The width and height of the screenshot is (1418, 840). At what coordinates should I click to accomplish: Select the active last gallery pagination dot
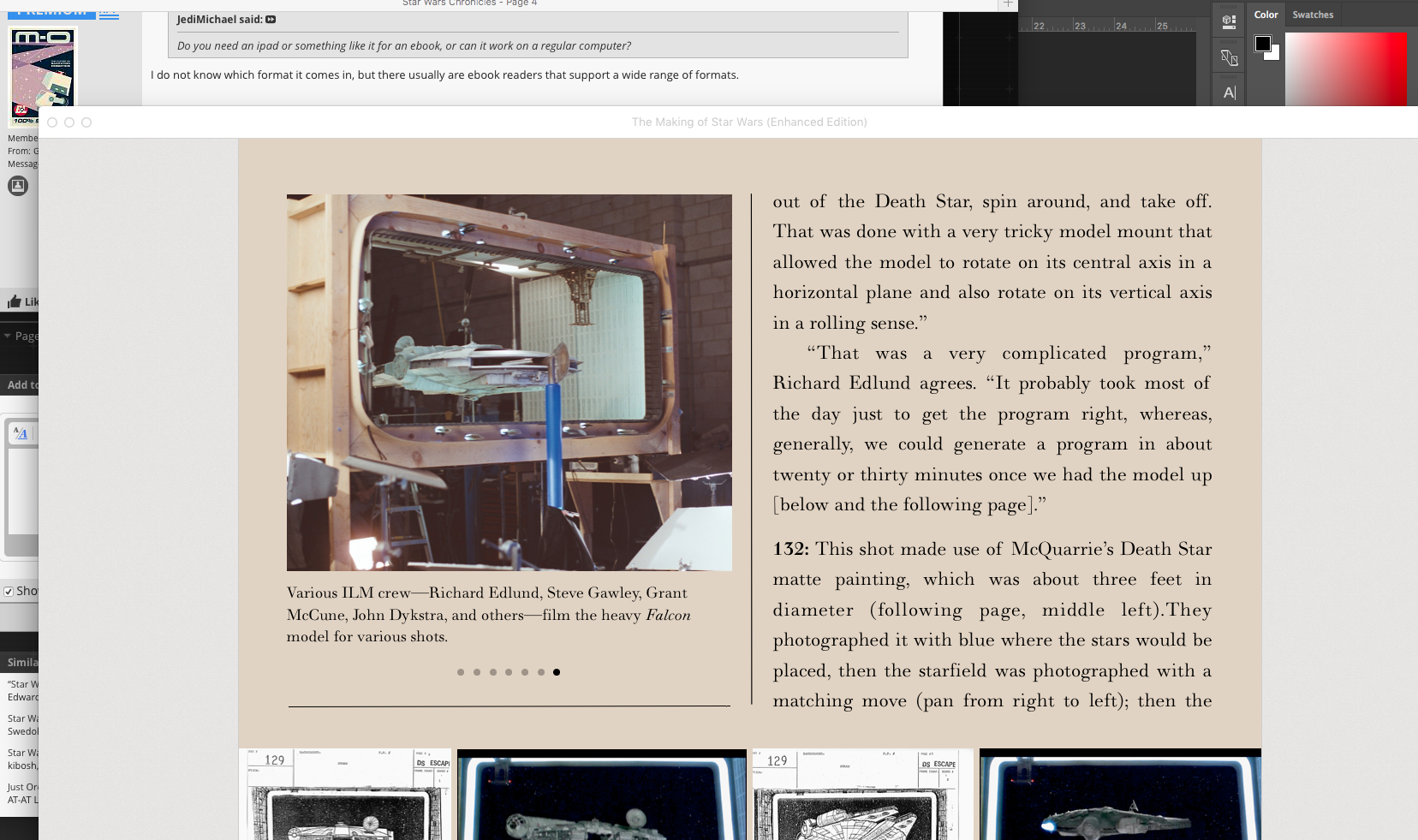[x=557, y=672]
